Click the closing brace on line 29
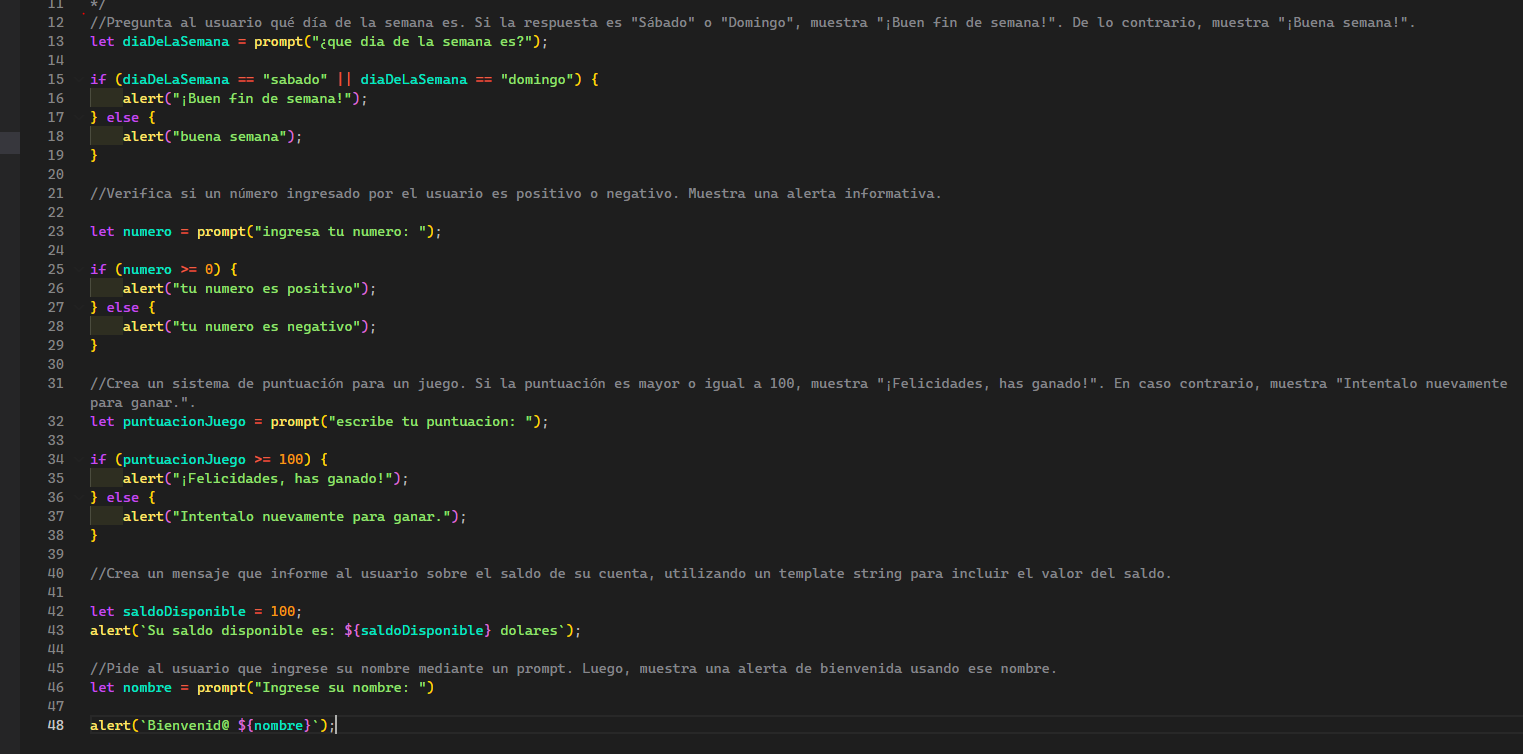This screenshot has width=1523, height=754. [94, 345]
